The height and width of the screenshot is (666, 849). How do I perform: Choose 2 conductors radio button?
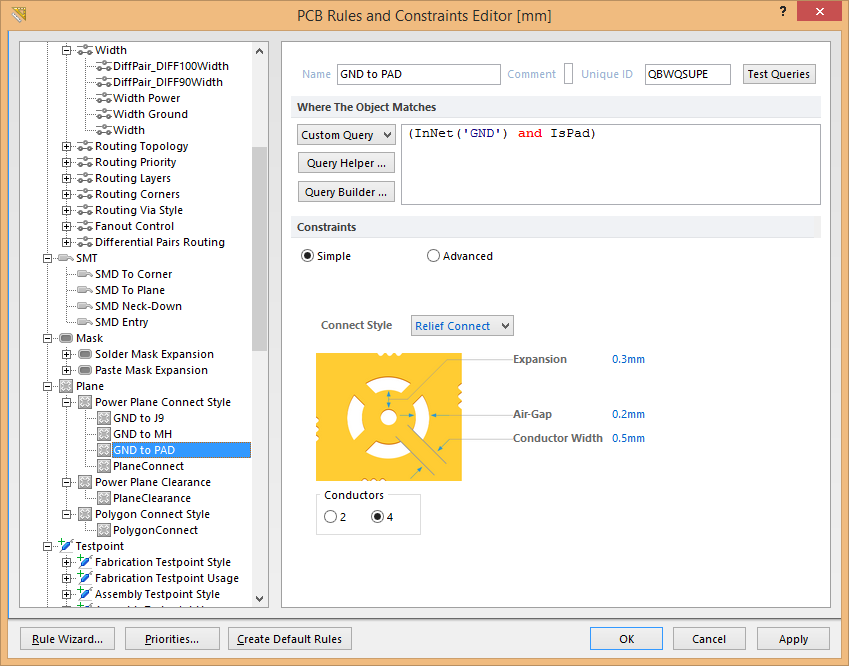(x=330, y=517)
